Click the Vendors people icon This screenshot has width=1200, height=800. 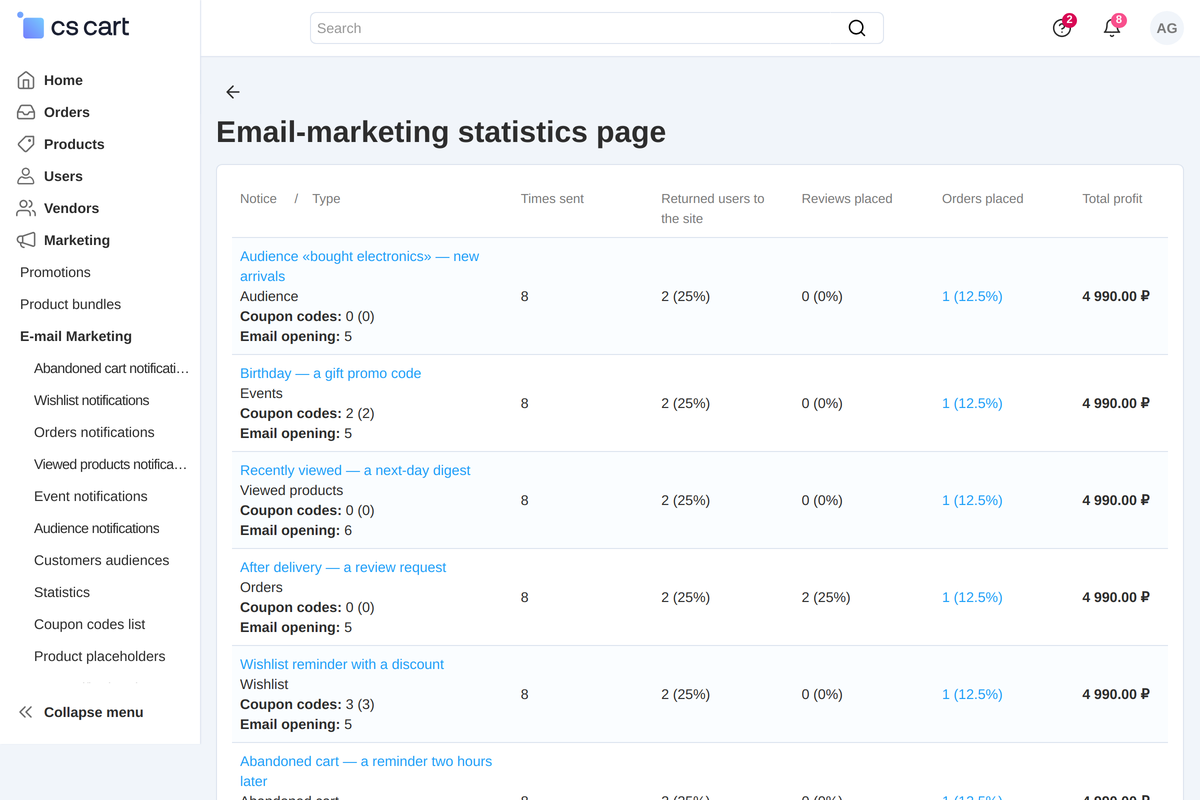26,208
